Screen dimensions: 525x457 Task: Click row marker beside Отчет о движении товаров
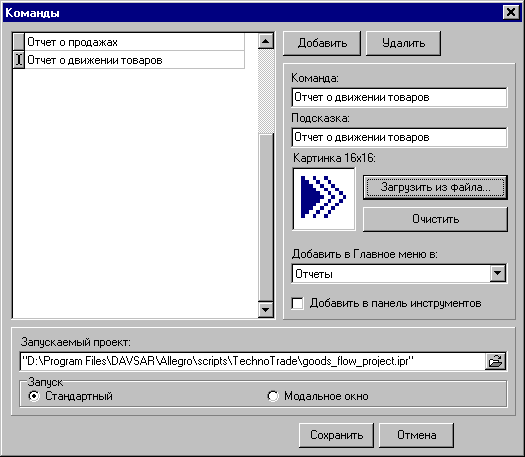[19, 60]
